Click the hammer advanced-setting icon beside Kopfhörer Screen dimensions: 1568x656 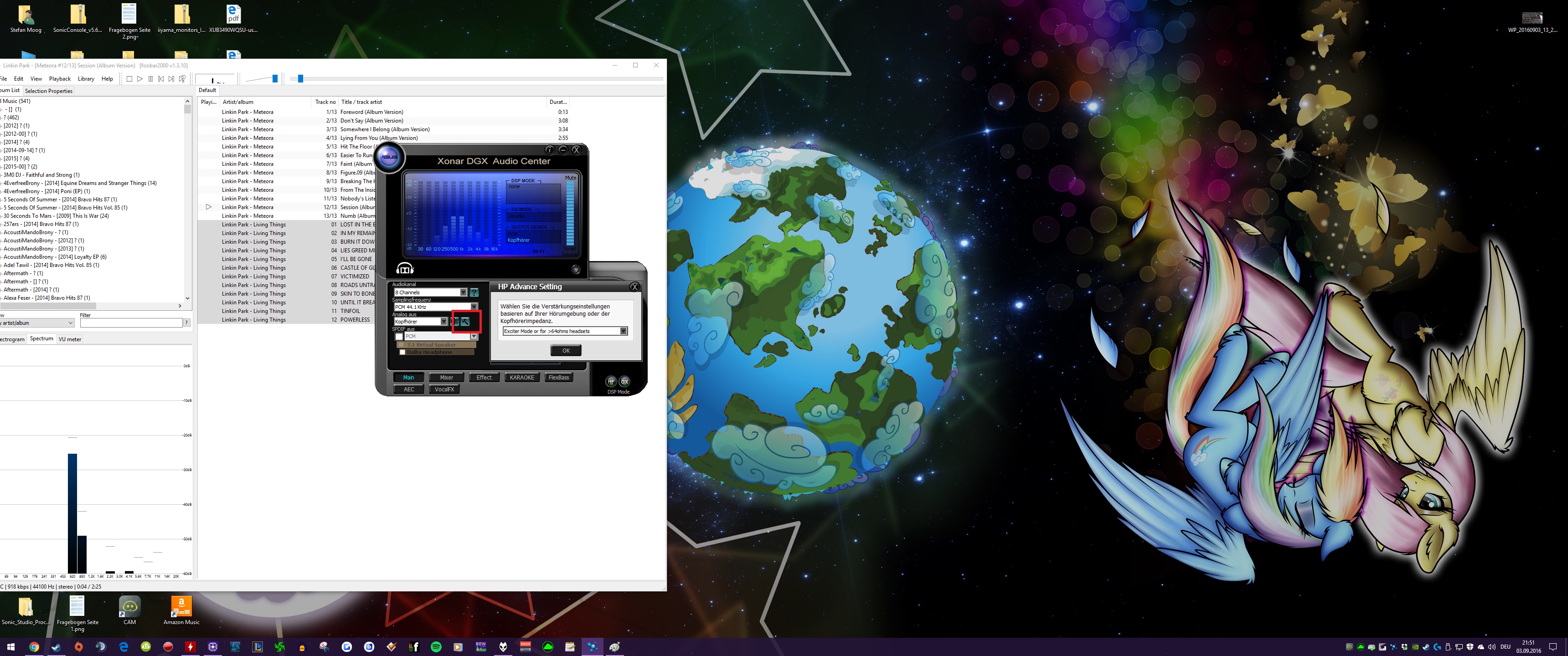[466, 322]
